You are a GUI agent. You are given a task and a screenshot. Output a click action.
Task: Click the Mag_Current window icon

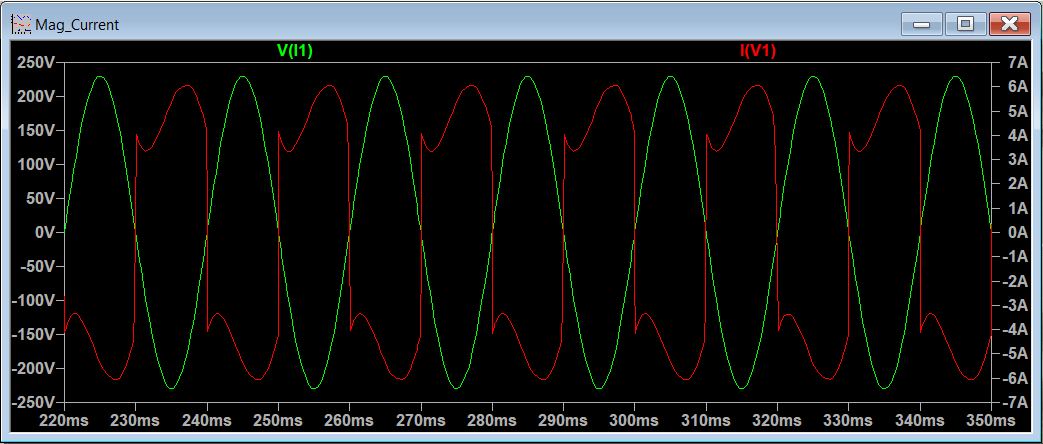coord(22,25)
